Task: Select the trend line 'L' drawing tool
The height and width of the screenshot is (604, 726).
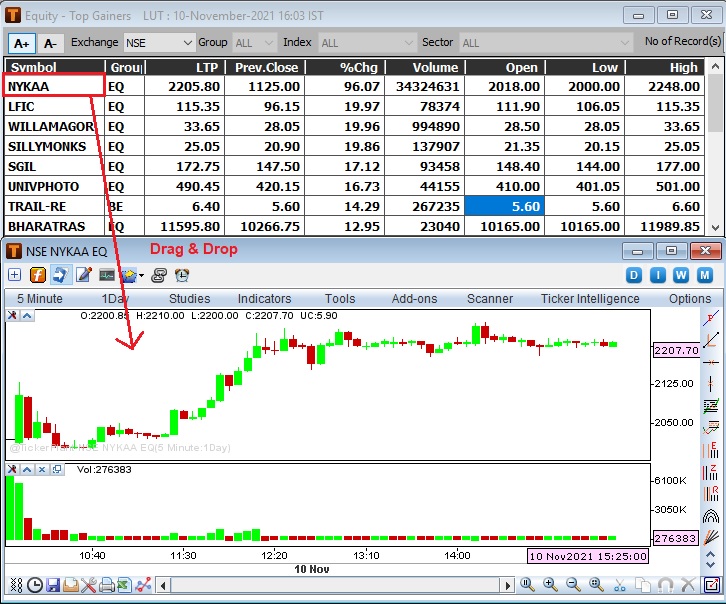Action: pyautogui.click(x=711, y=340)
